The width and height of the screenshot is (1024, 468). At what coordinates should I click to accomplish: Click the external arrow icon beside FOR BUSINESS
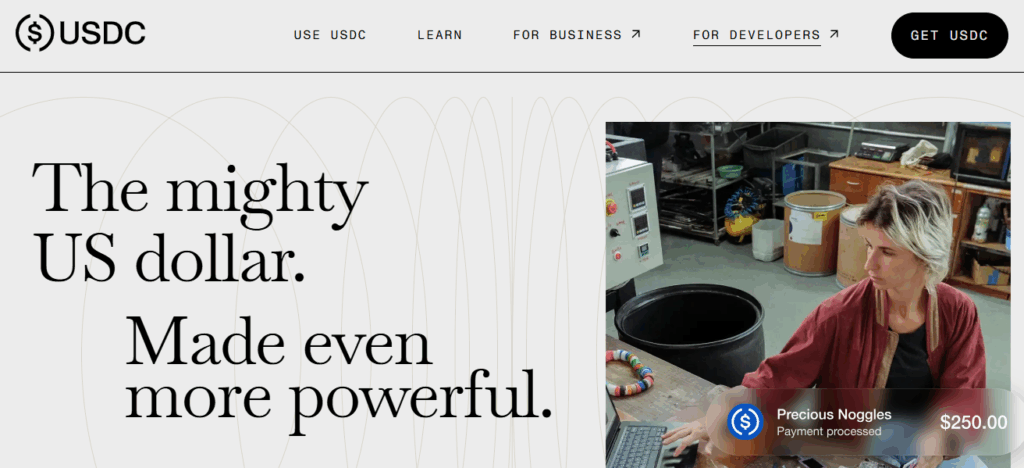pyautogui.click(x=635, y=34)
